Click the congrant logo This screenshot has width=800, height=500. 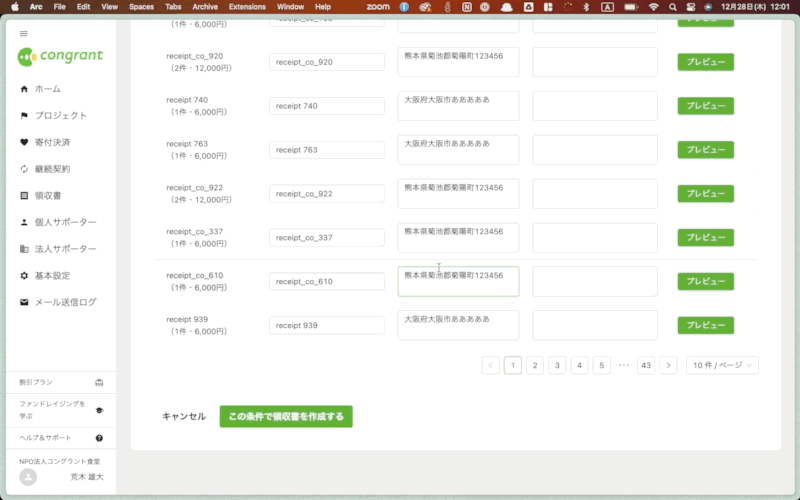point(60,56)
